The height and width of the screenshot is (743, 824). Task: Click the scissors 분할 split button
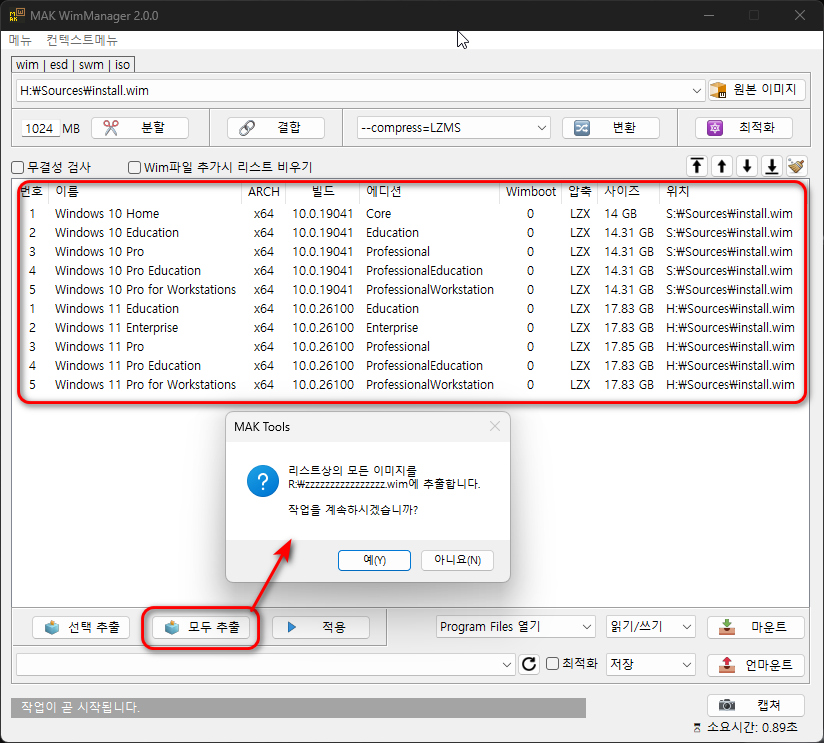tap(140, 128)
